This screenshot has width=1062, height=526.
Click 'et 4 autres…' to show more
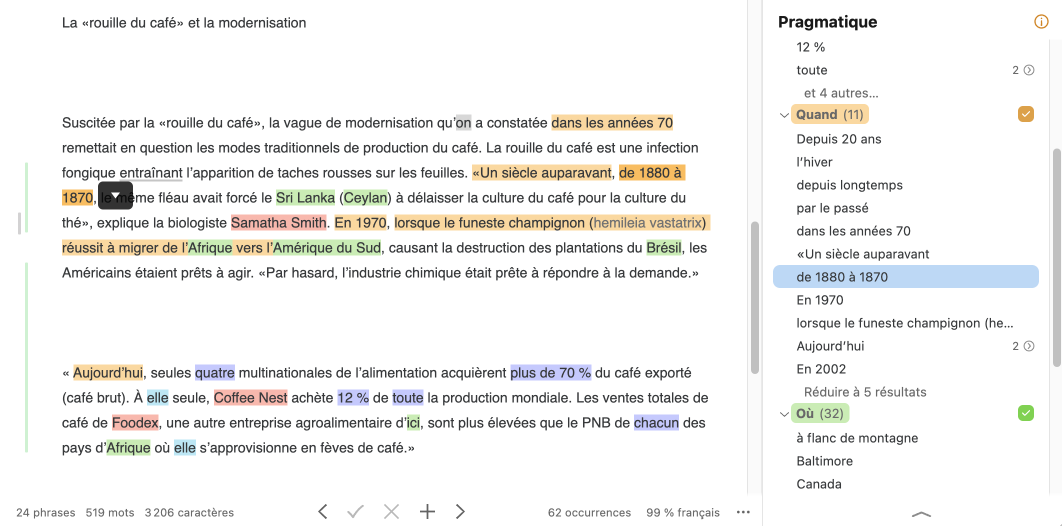841,93
